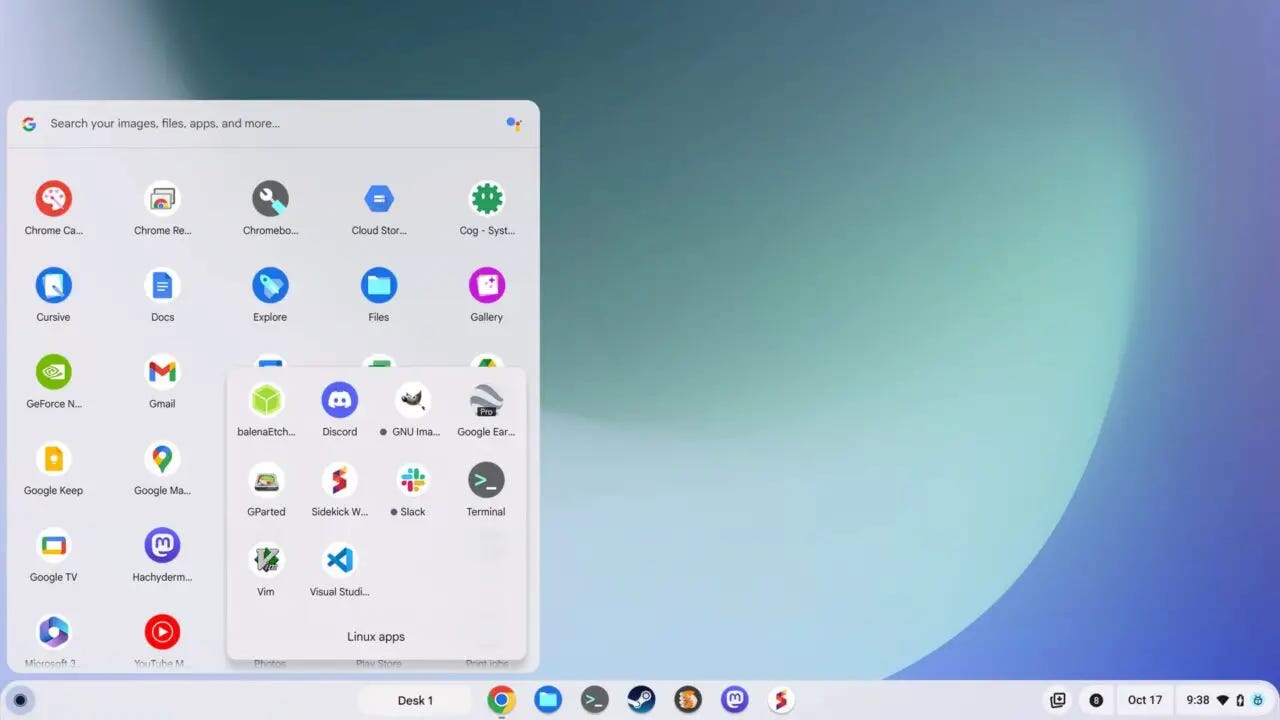Activate Google Assistant icon in search bar
The height and width of the screenshot is (720, 1280).
tap(513, 124)
